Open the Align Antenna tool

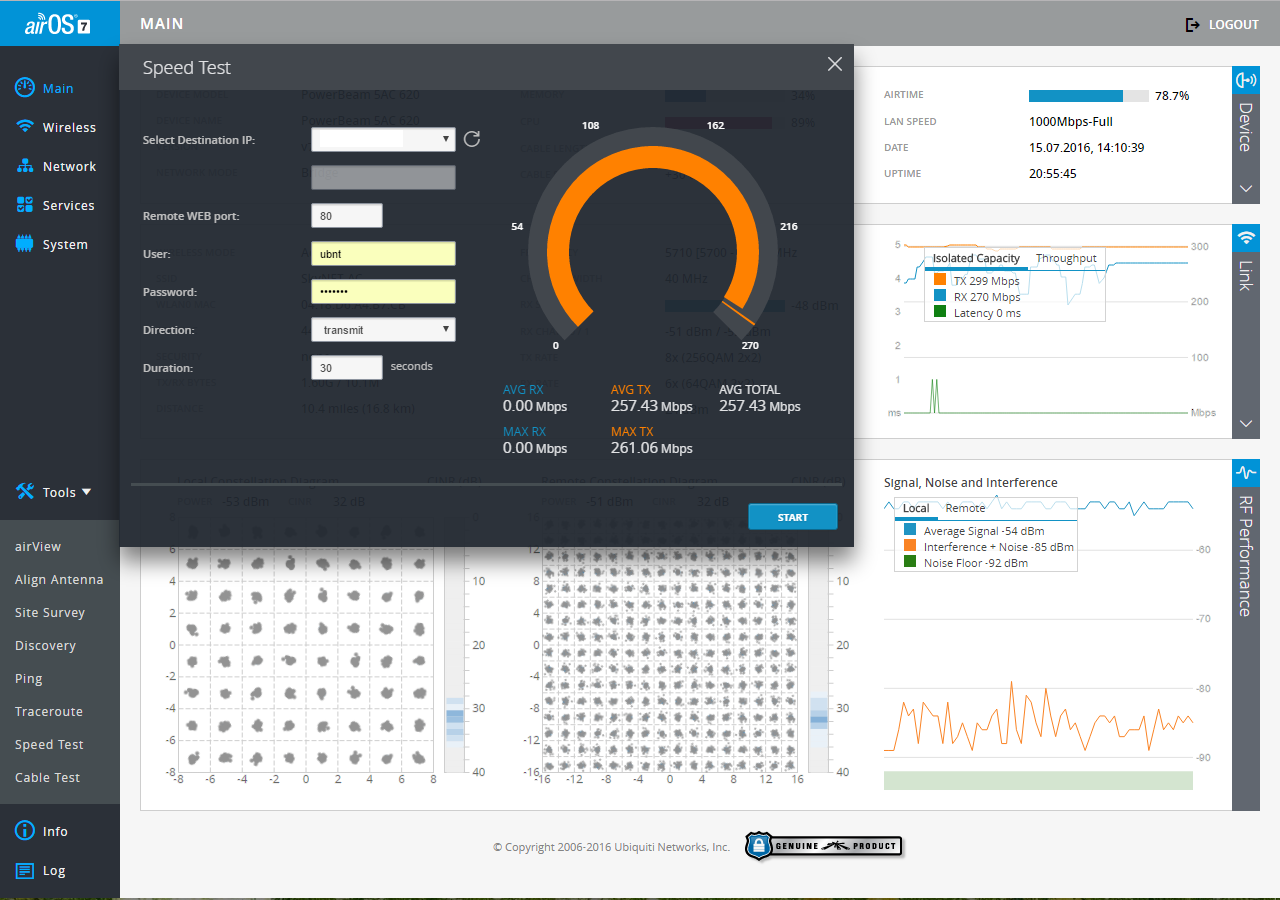coord(59,580)
